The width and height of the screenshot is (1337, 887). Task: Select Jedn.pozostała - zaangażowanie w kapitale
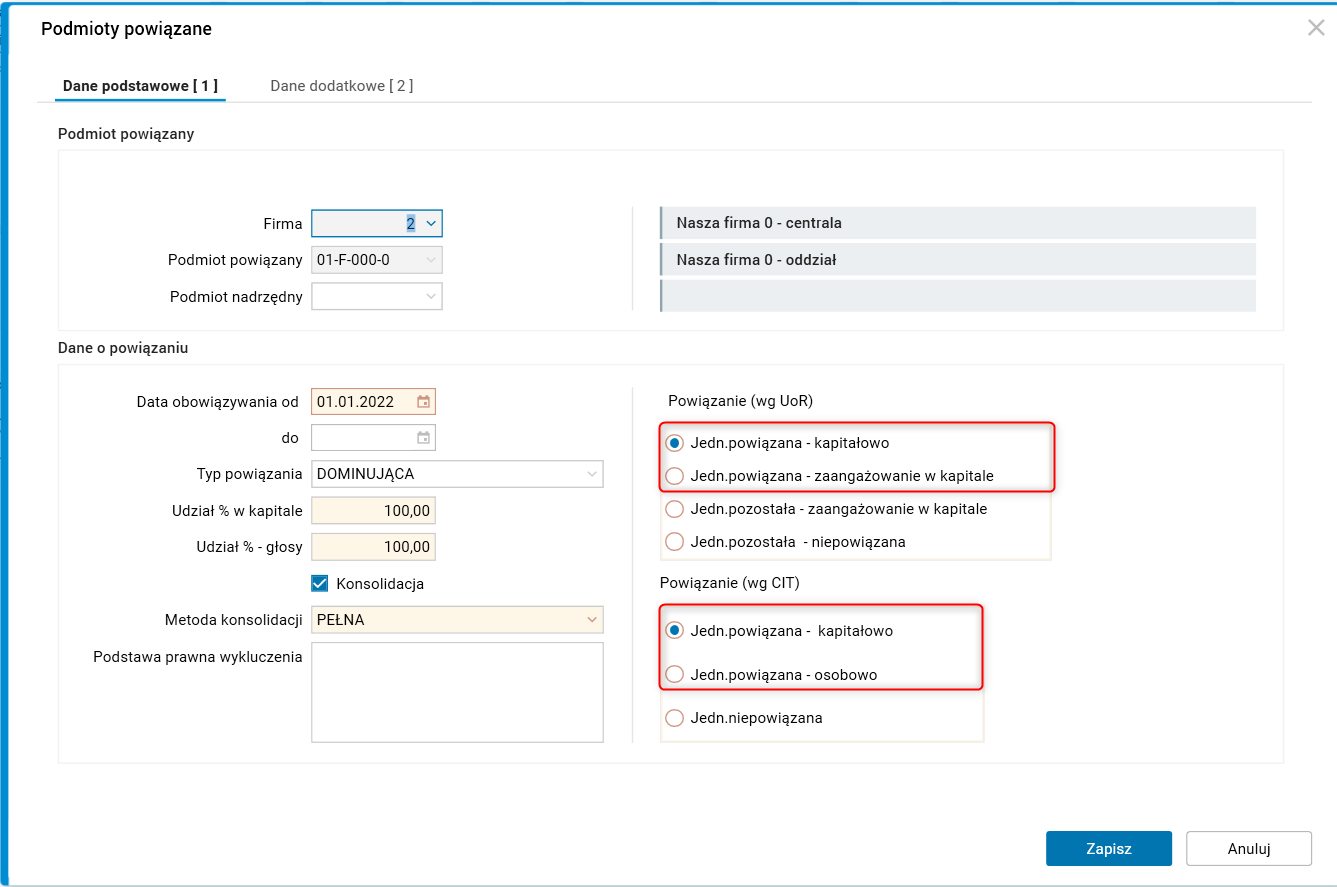point(675,509)
